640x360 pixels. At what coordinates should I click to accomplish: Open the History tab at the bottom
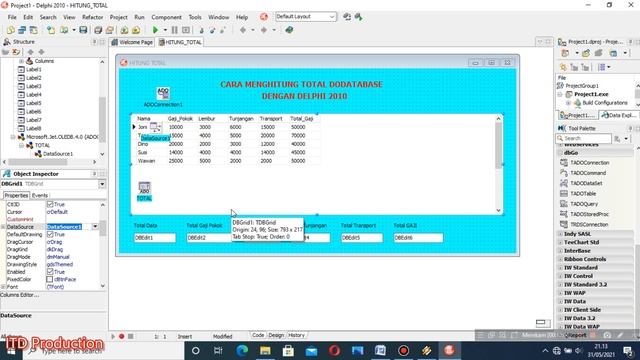coord(296,335)
